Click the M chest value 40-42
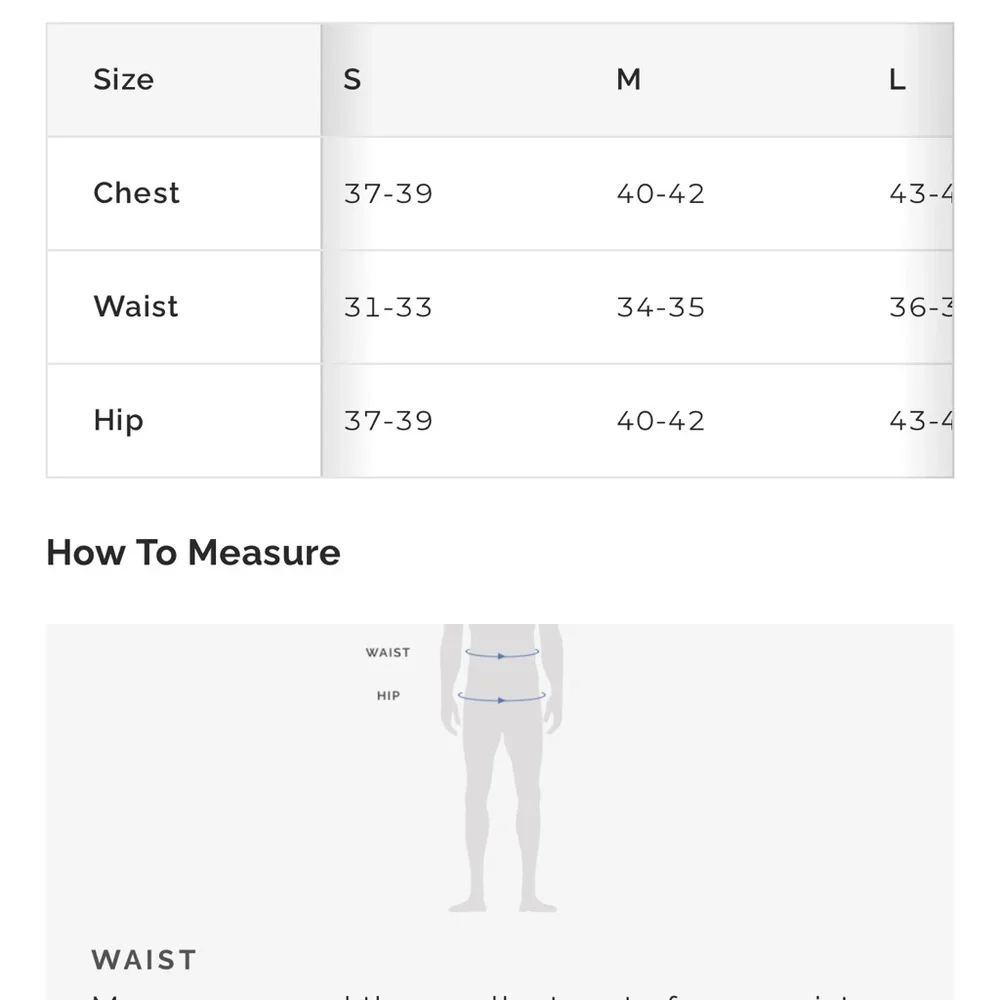This screenshot has height=1000, width=1000. (x=661, y=194)
